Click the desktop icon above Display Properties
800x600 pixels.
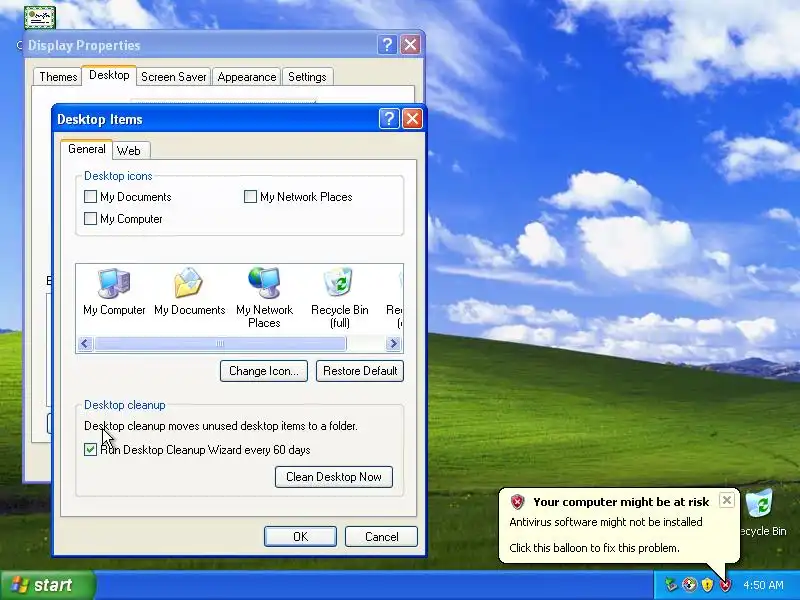[39, 16]
